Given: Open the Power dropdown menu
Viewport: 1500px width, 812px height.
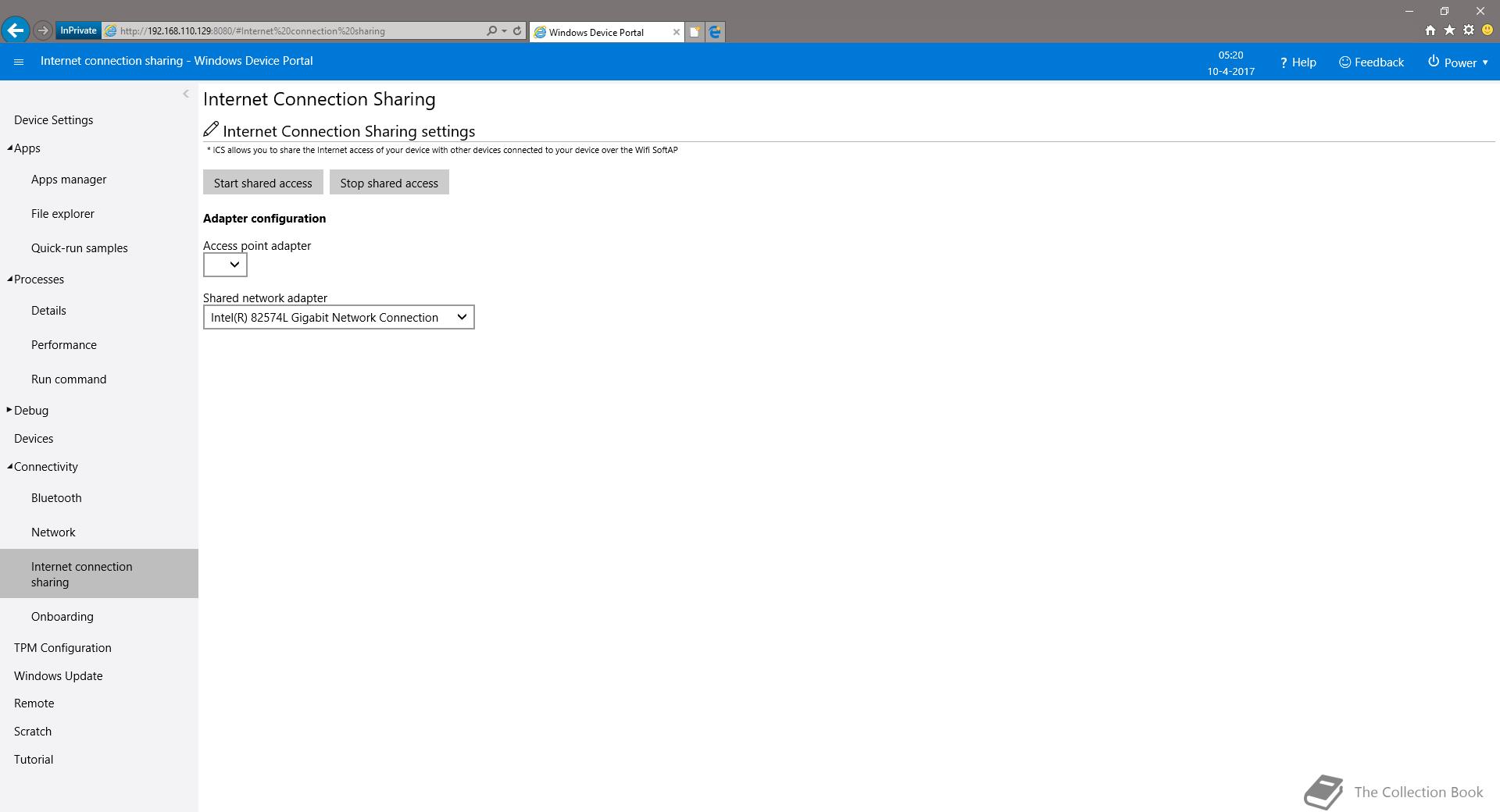Looking at the screenshot, I should click(x=1458, y=62).
